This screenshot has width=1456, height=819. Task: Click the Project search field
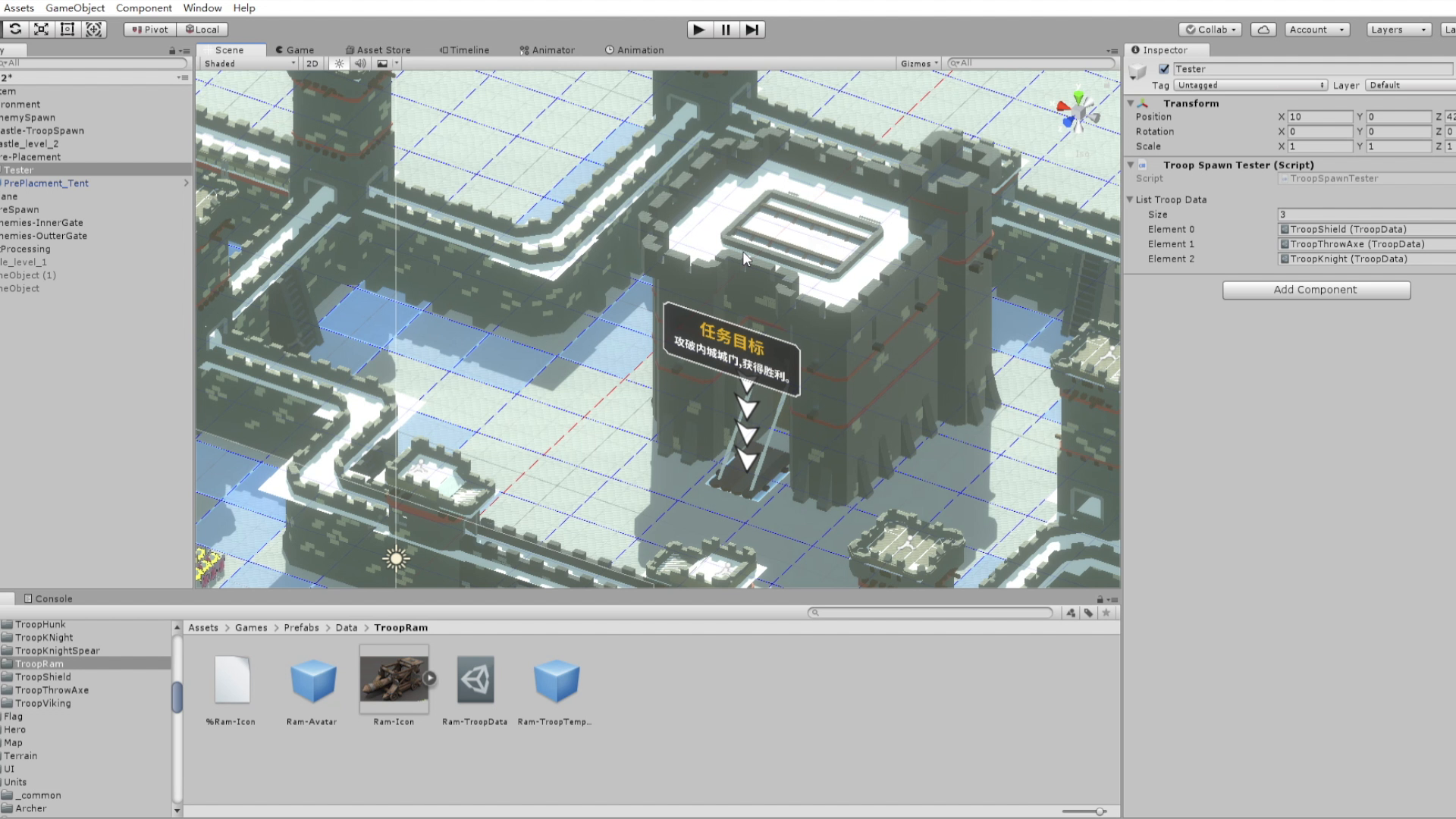[930, 612]
